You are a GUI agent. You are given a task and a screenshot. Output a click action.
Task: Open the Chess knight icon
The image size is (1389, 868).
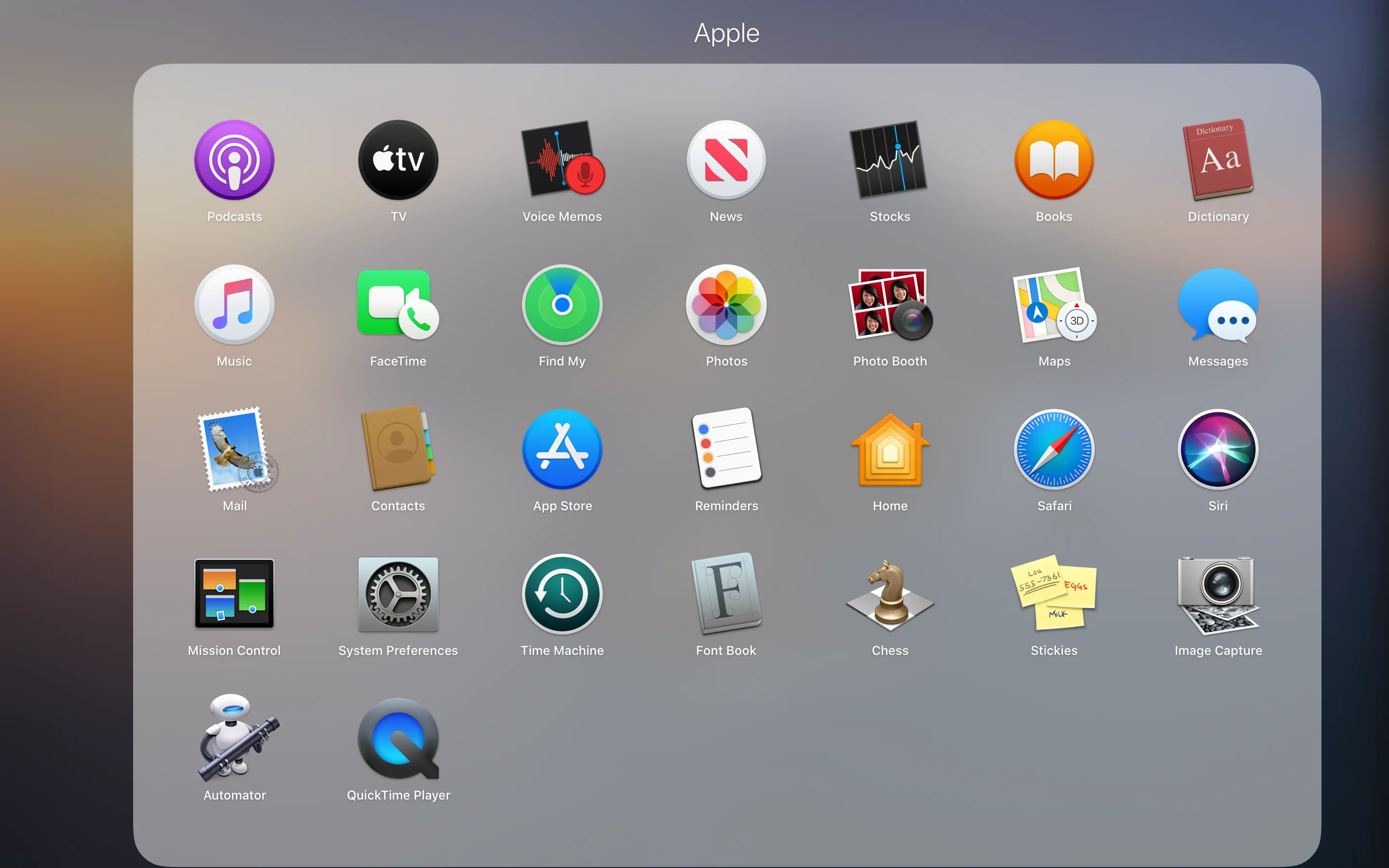(x=890, y=594)
